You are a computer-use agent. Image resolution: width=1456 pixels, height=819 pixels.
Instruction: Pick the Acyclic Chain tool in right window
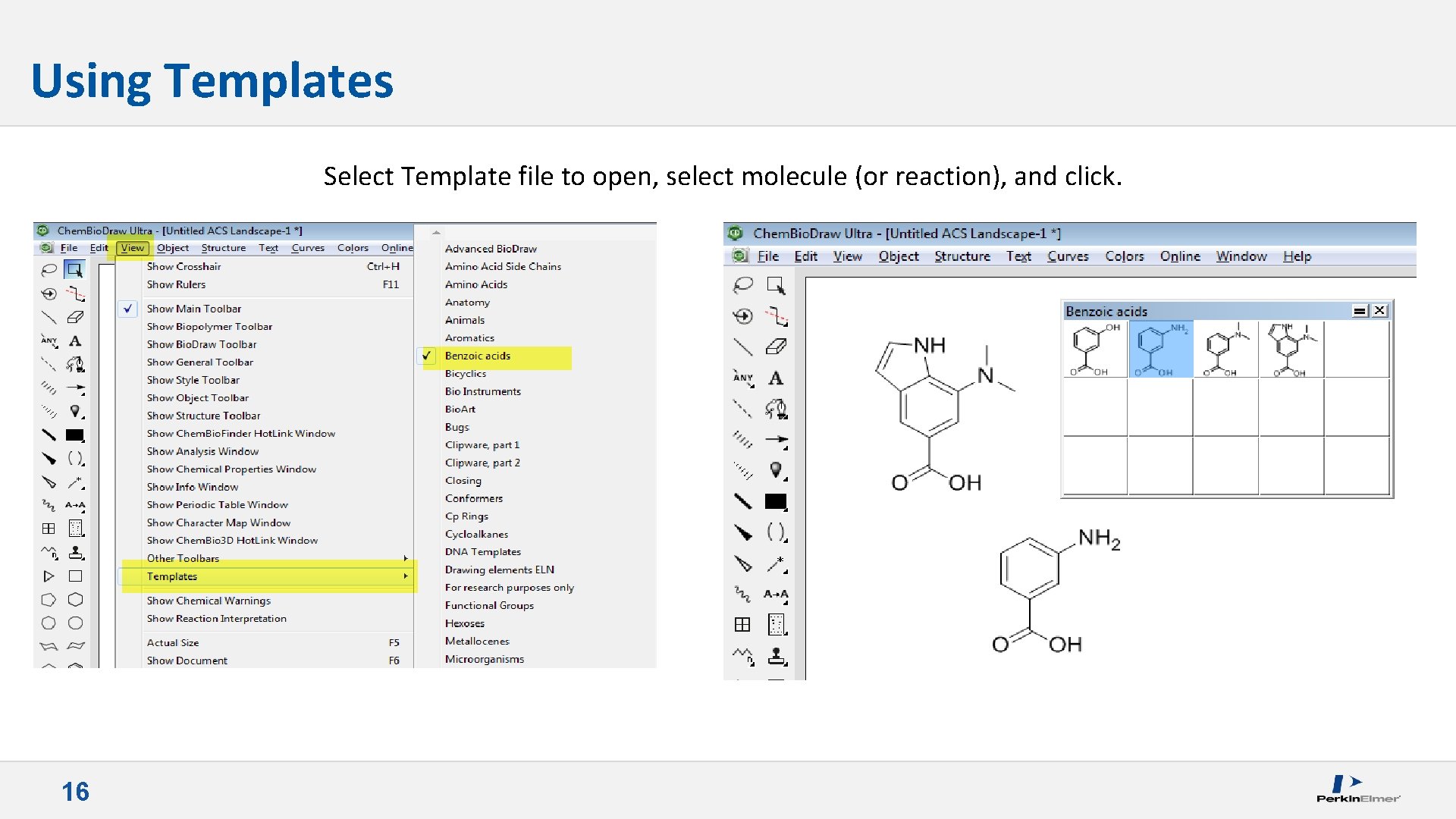click(x=743, y=655)
